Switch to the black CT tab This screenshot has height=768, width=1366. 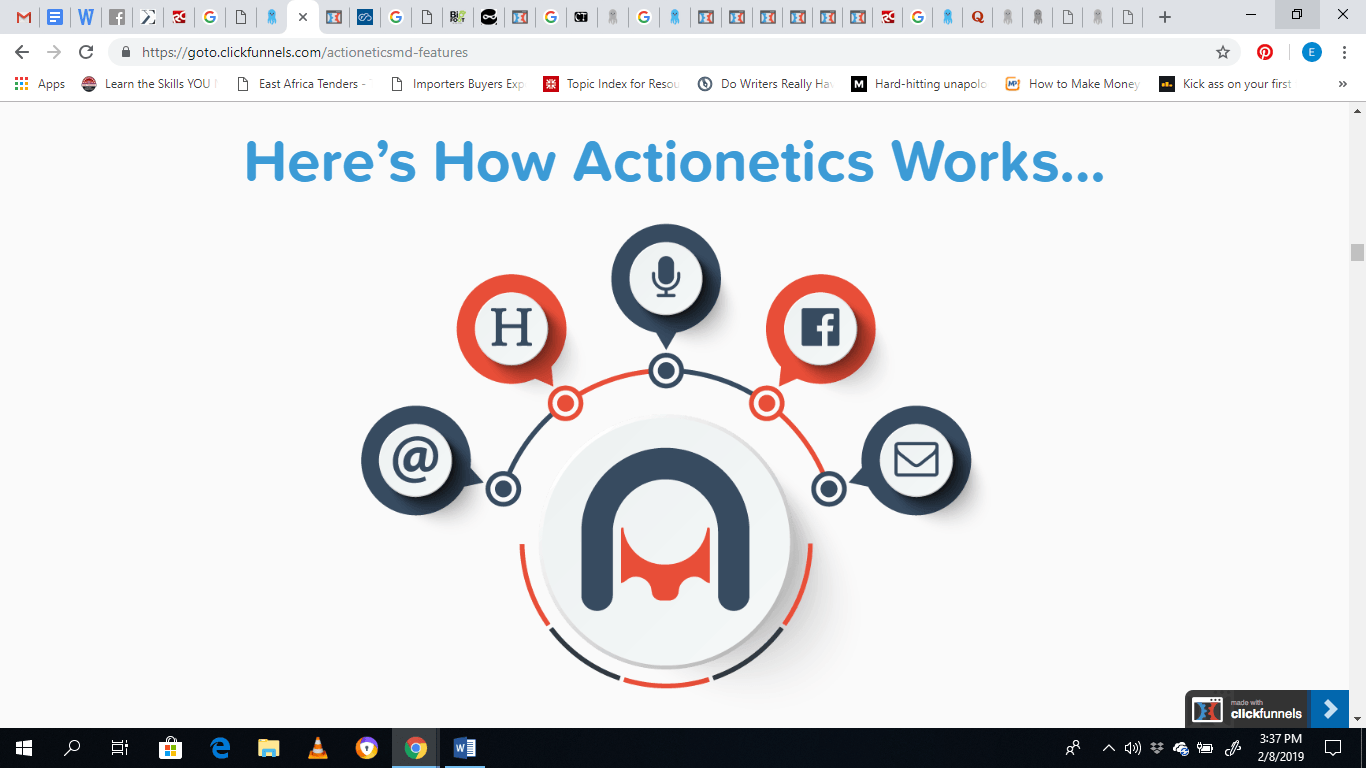coord(580,17)
